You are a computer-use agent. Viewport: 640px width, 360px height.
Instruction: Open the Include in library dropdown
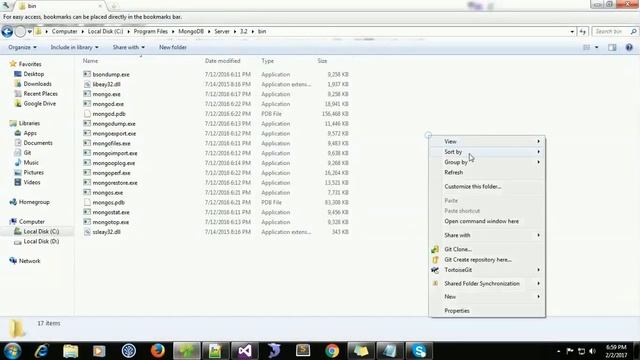pyautogui.click(x=74, y=47)
